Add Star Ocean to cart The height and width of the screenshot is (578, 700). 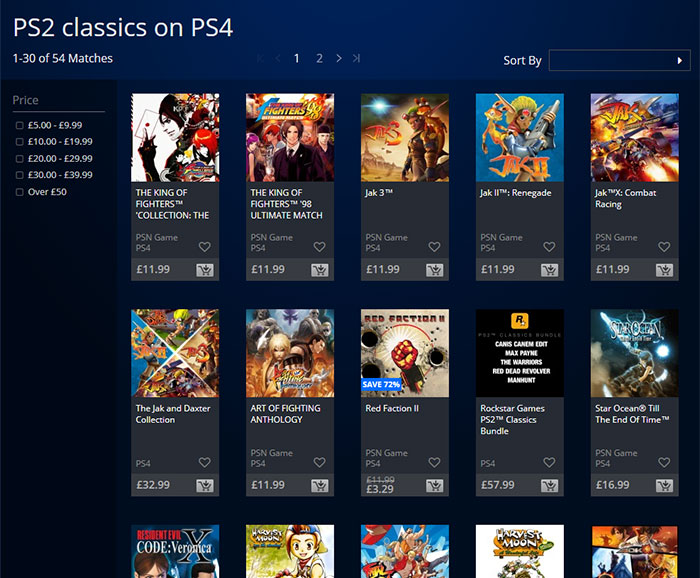tap(664, 486)
